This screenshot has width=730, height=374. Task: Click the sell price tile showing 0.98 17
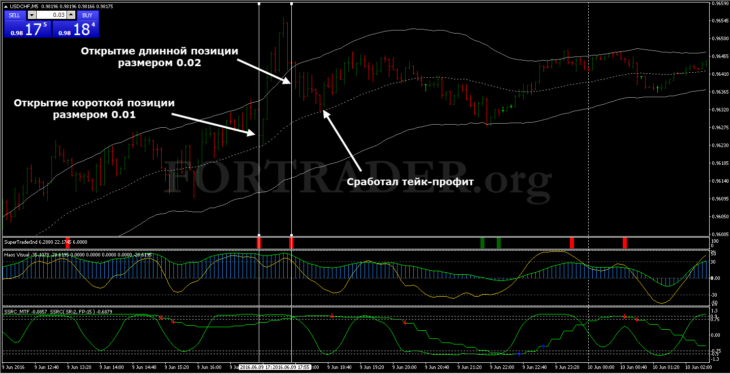(x=27, y=29)
